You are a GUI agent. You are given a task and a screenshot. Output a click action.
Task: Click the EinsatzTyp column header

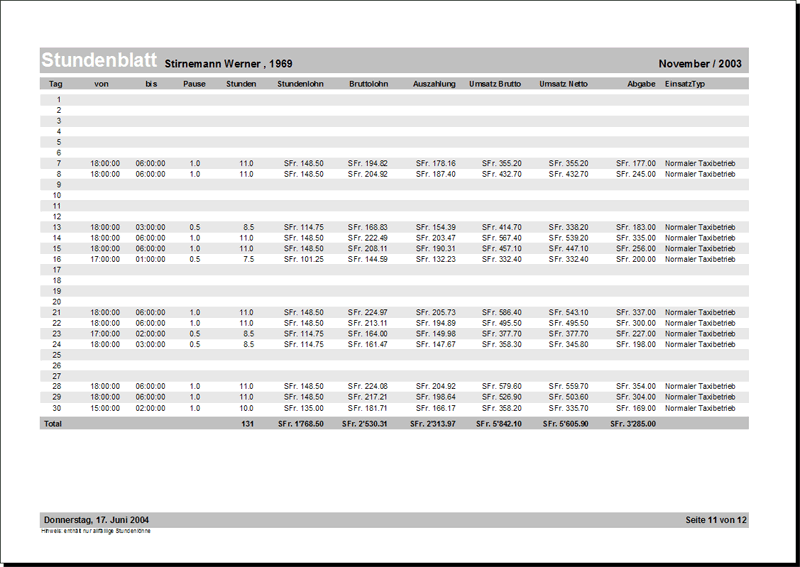pyautogui.click(x=685, y=84)
